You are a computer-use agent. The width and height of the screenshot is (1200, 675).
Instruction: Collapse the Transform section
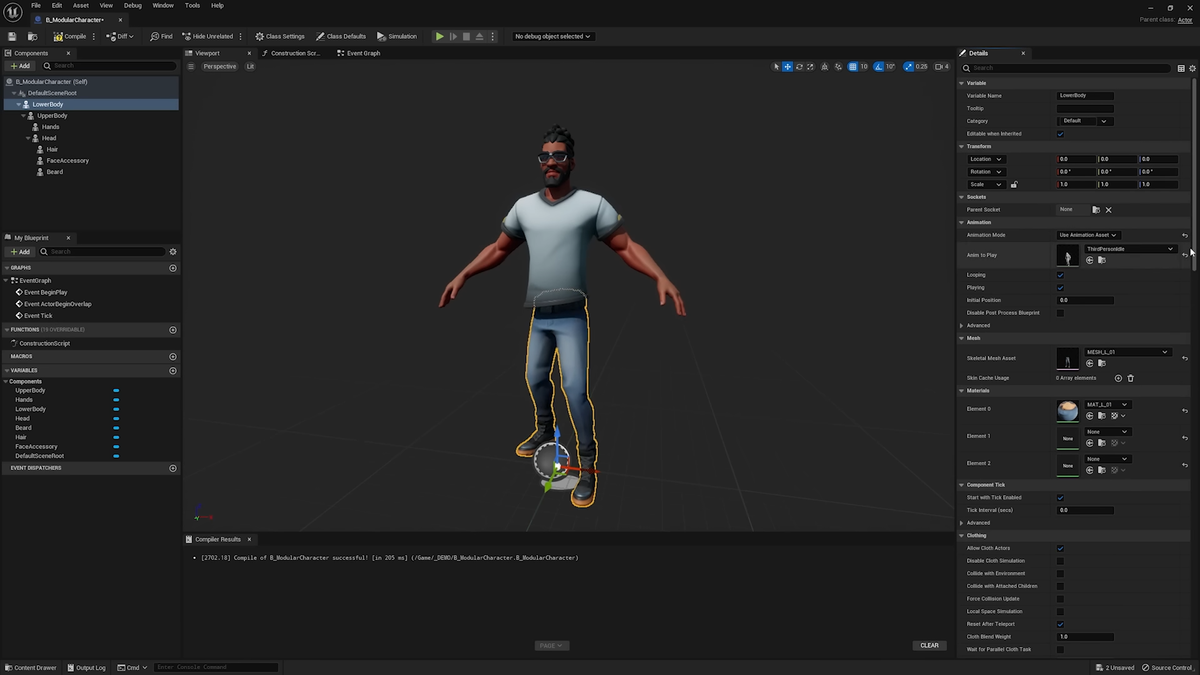pos(962,146)
